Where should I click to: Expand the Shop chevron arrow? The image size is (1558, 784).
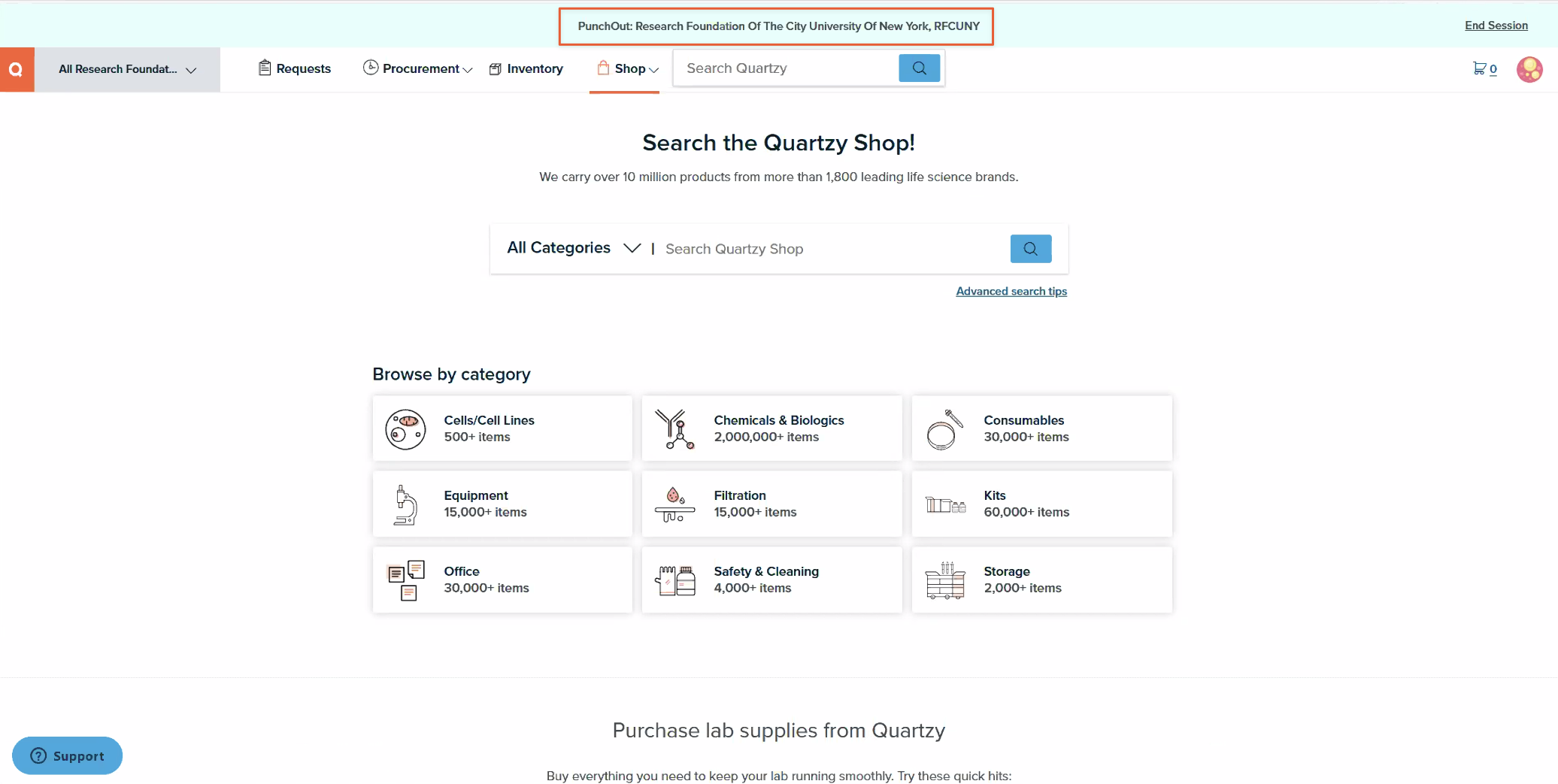pos(654,70)
